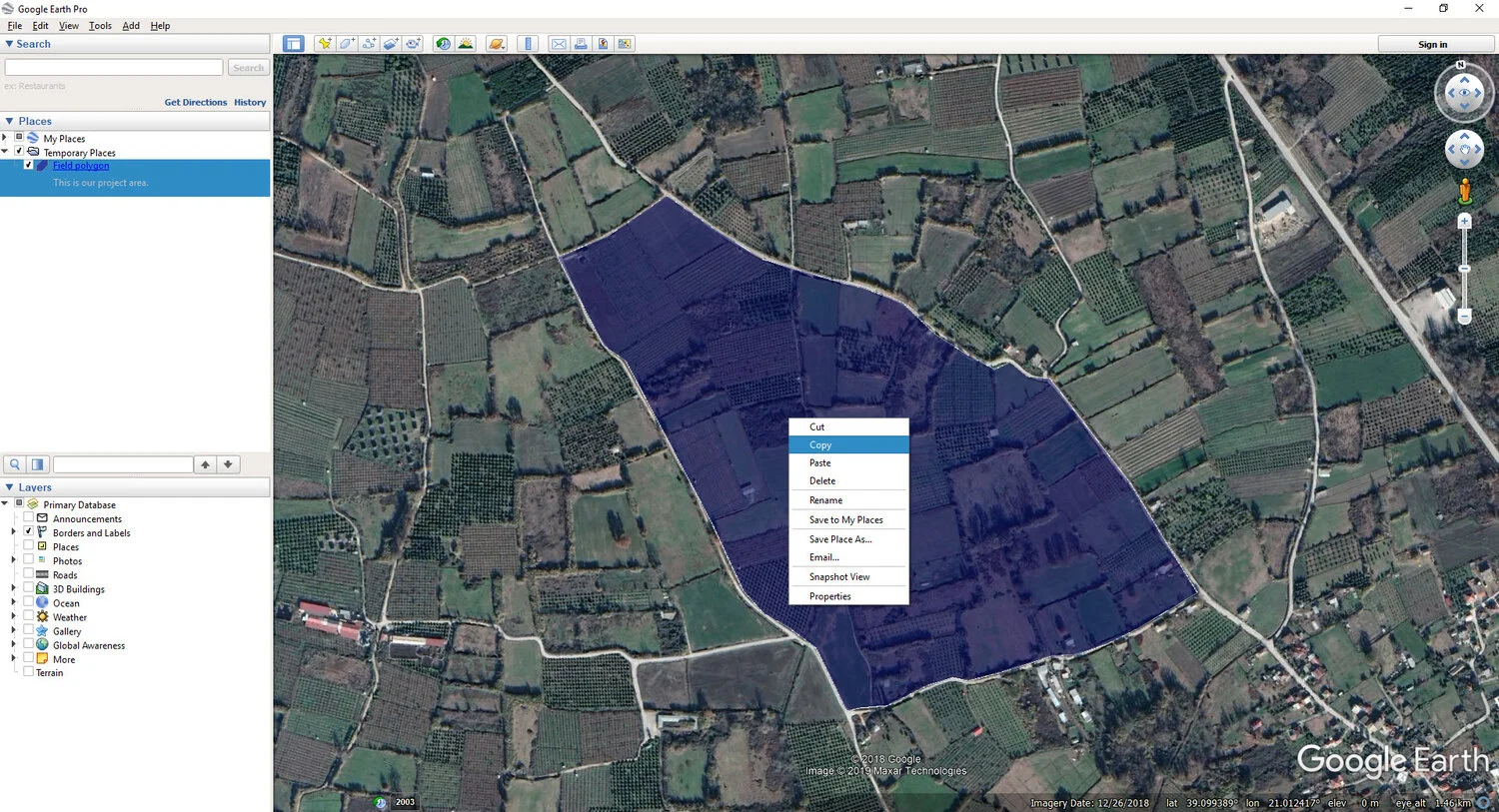Open the planet switcher Saturn icon
This screenshot has width=1499, height=812.
click(497, 44)
